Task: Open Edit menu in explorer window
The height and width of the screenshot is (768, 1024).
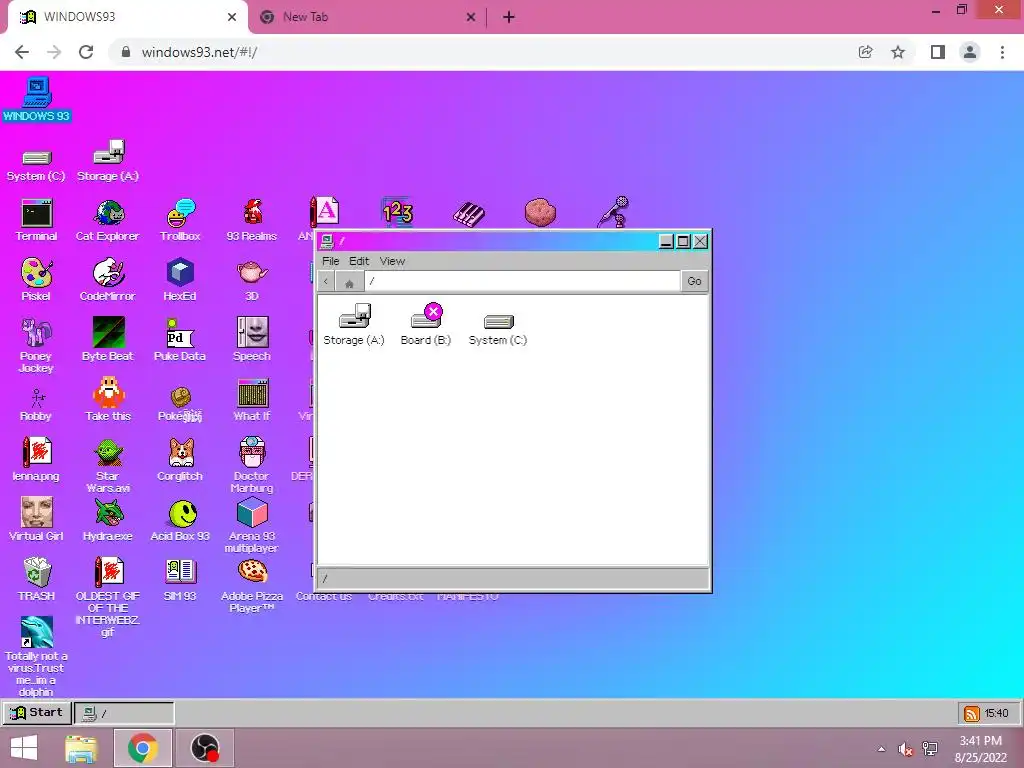Action: click(x=359, y=261)
